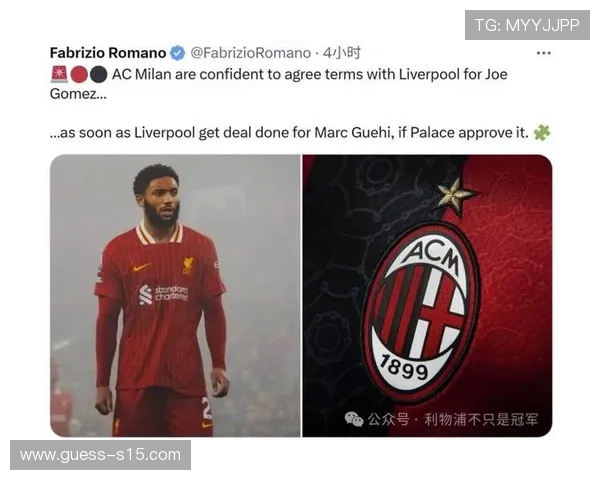The height and width of the screenshot is (480, 600).
Task: Open the Joe Gomez photo
Action: (x=175, y=296)
